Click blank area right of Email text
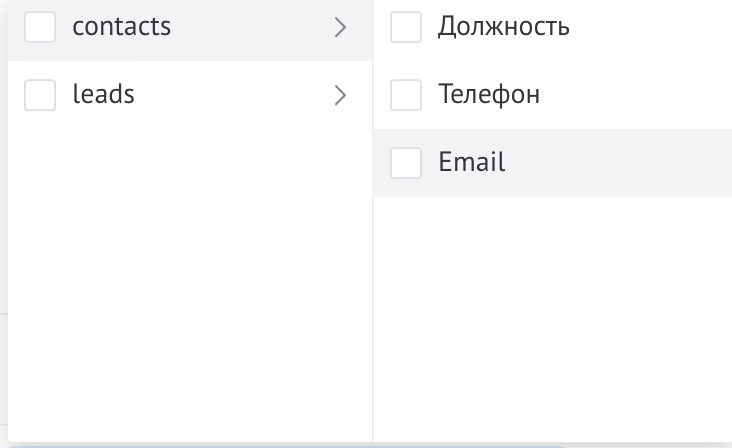The width and height of the screenshot is (732, 448). click(620, 162)
